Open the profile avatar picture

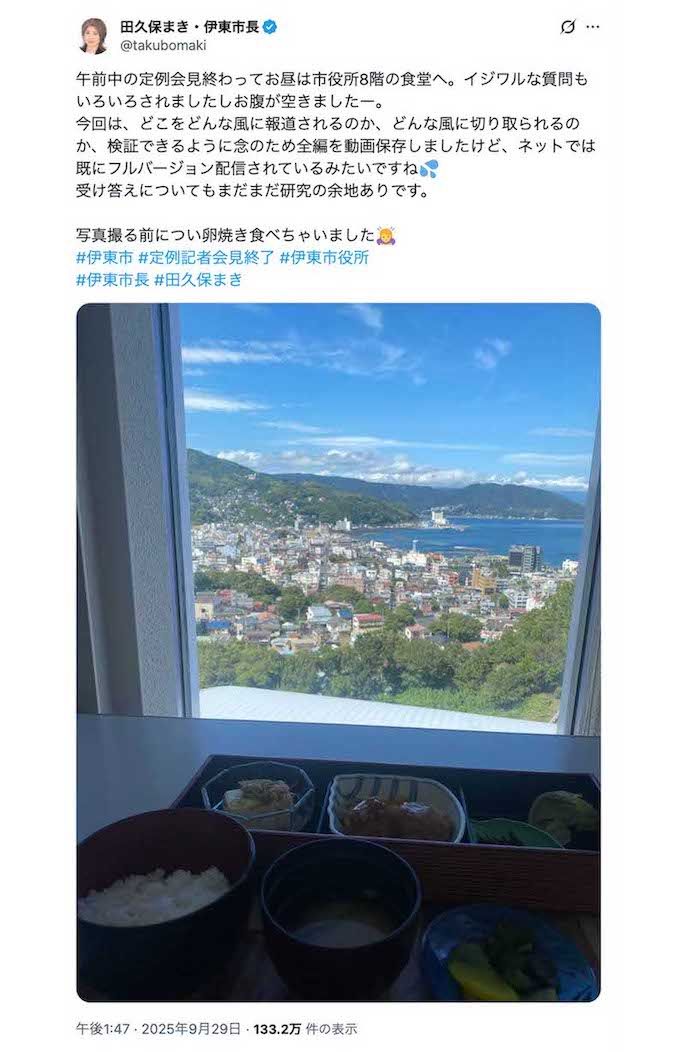tap(93, 36)
